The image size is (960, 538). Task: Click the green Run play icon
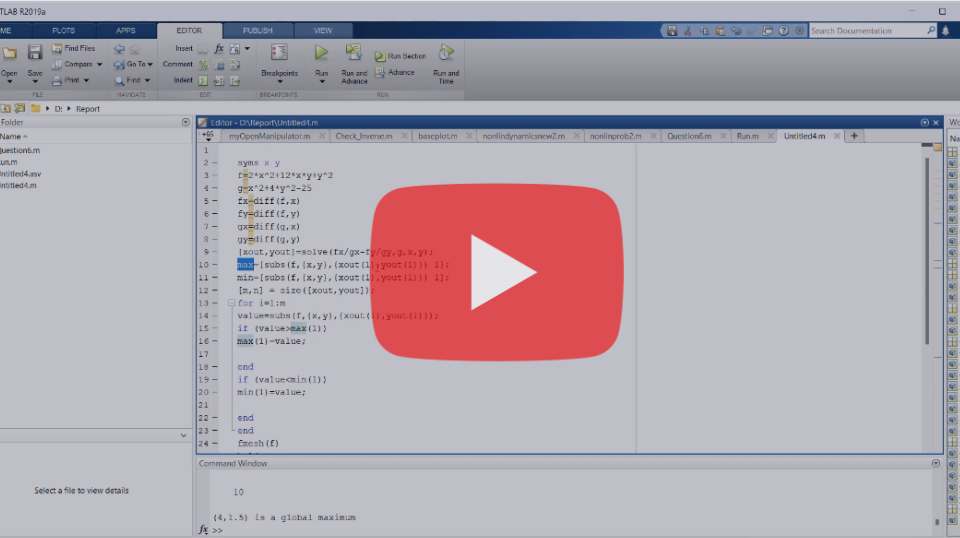pos(321,53)
